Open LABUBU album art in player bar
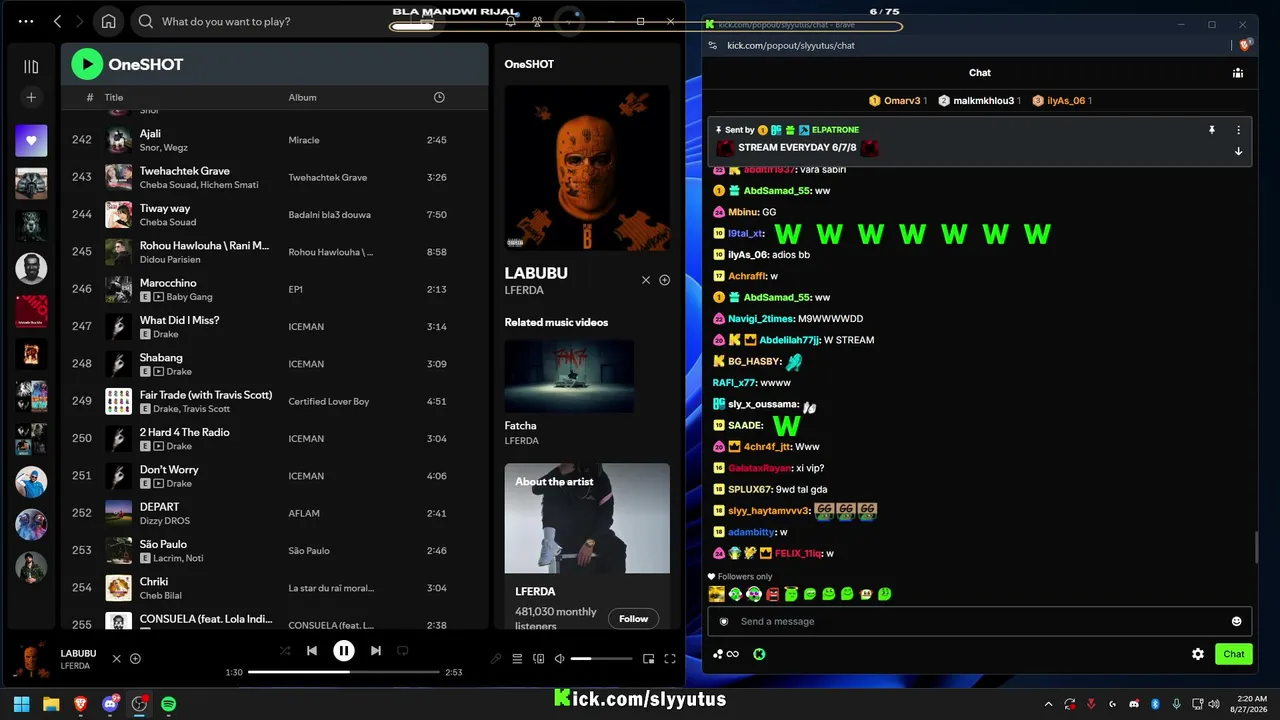Screen dimensions: 1280x720 31,660
